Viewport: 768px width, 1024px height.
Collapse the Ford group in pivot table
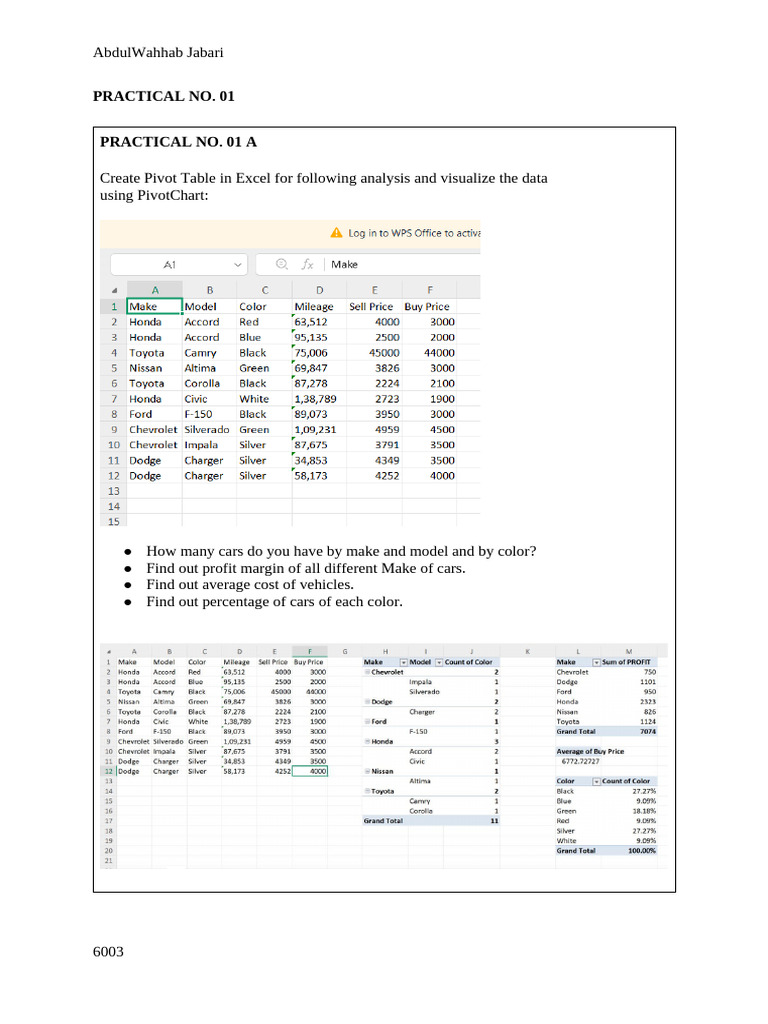367,722
